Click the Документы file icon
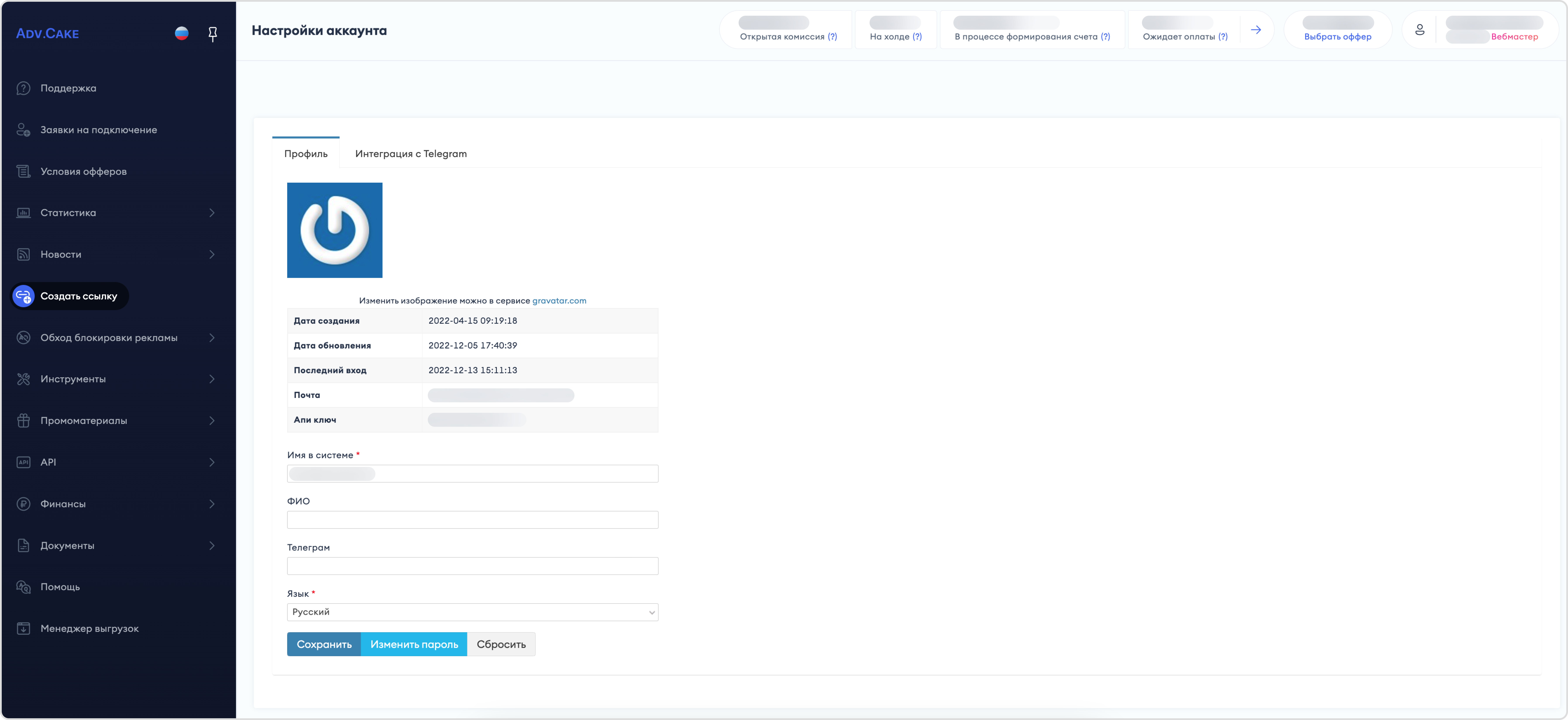Viewport: 1568px width, 720px height. 23,545
